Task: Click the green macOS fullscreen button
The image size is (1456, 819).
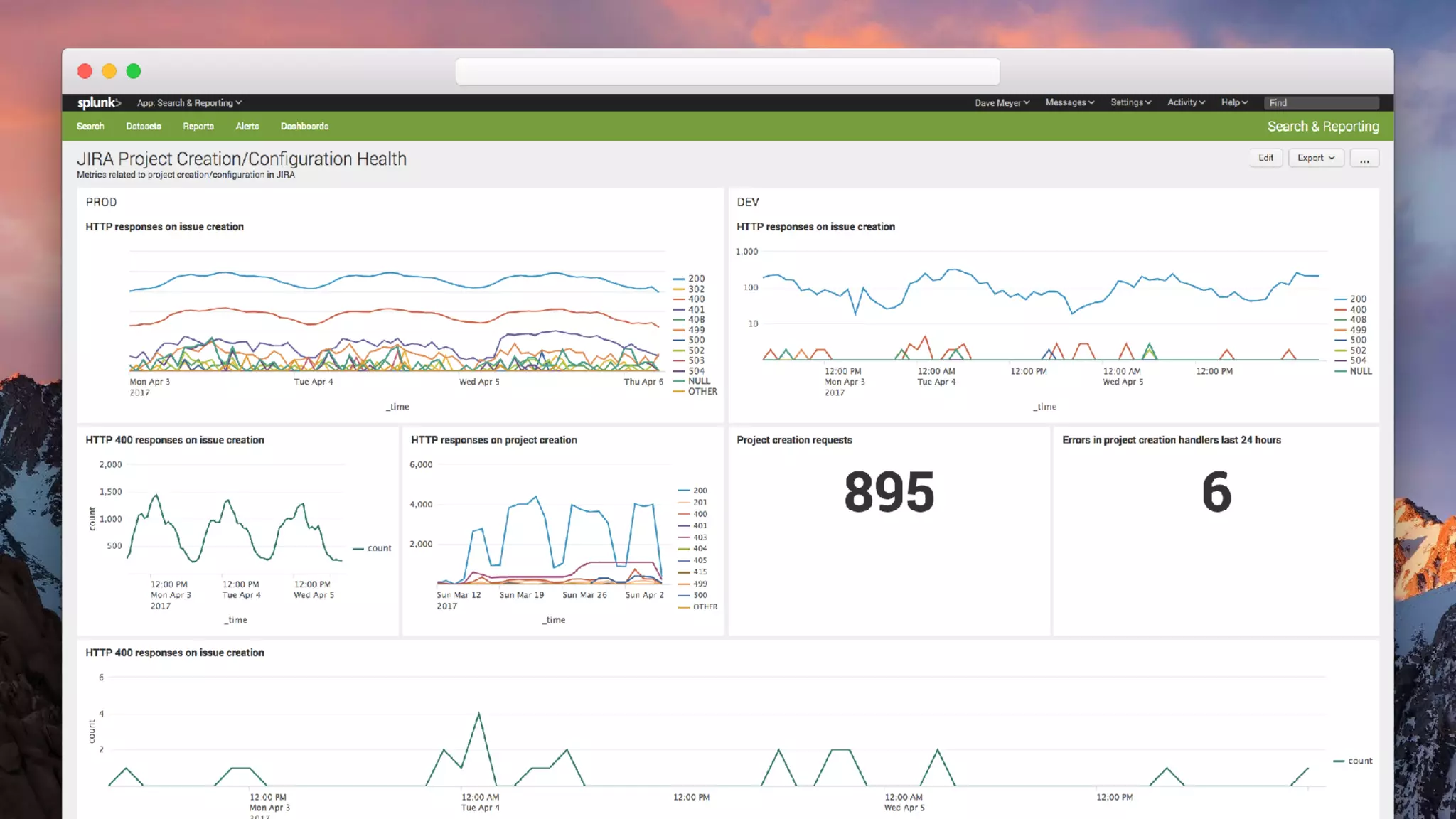Action: 134,71
